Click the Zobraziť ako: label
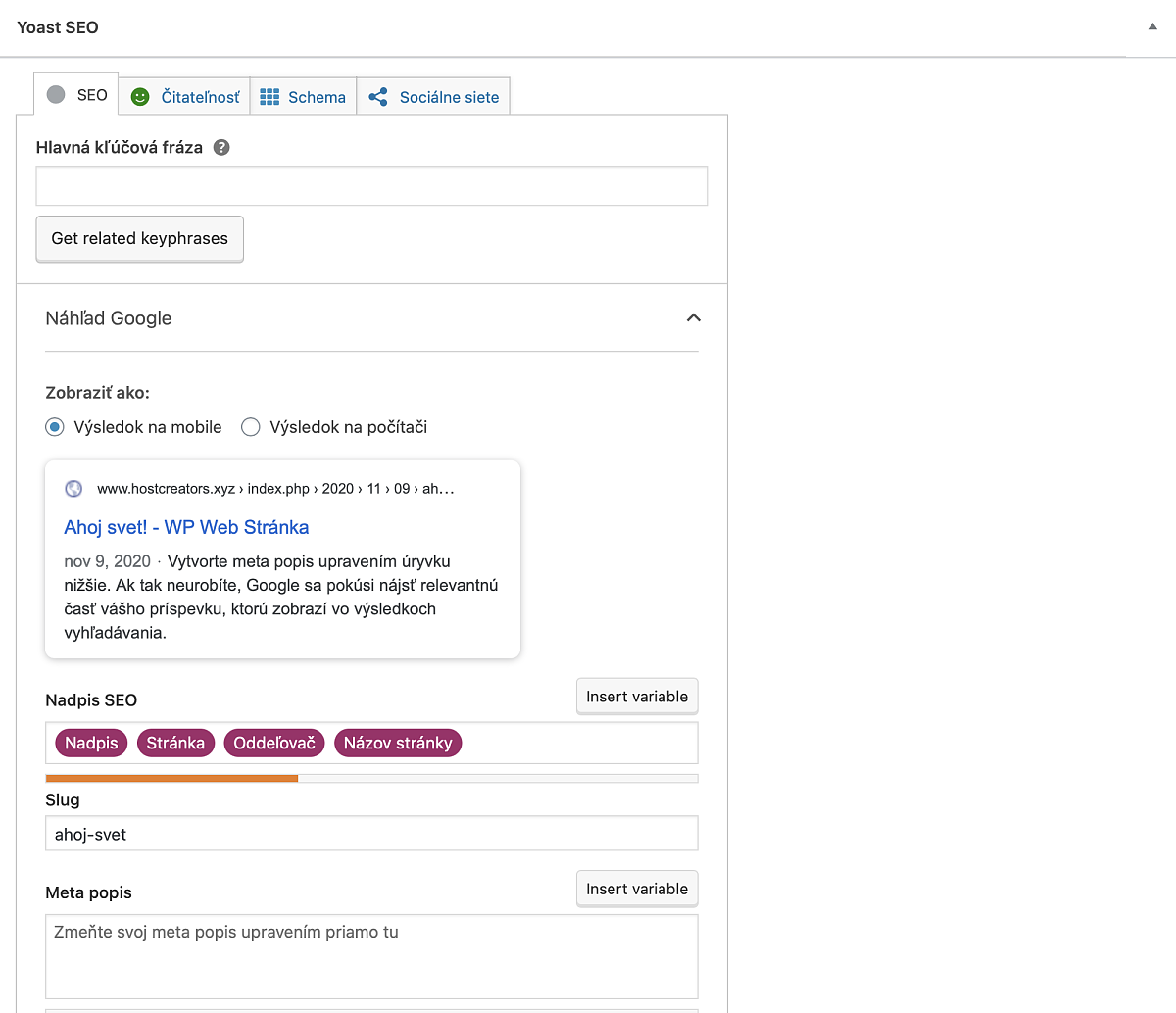The height and width of the screenshot is (1013, 1176). [x=97, y=393]
